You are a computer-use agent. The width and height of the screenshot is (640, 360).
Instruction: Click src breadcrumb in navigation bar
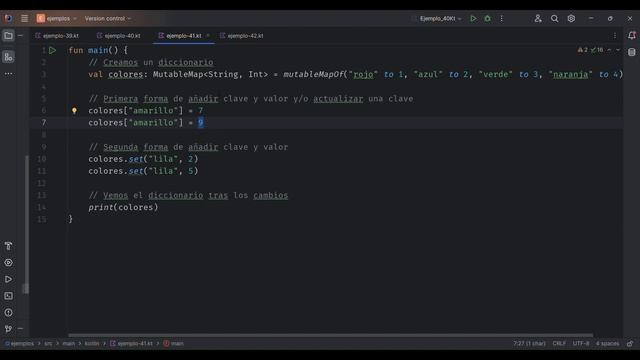click(x=48, y=343)
